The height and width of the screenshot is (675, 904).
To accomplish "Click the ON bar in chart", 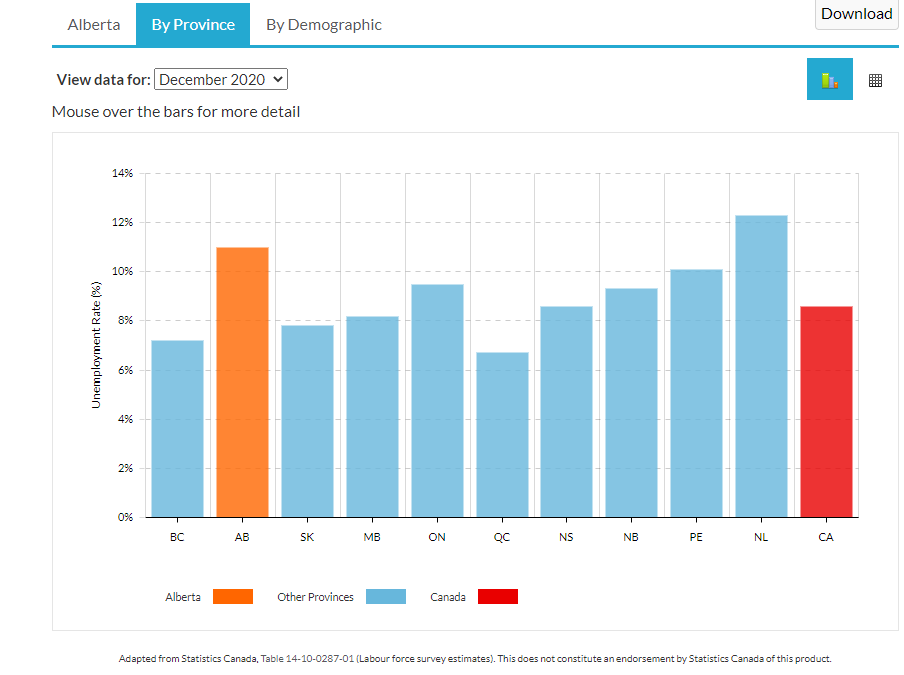I will pos(437,400).
